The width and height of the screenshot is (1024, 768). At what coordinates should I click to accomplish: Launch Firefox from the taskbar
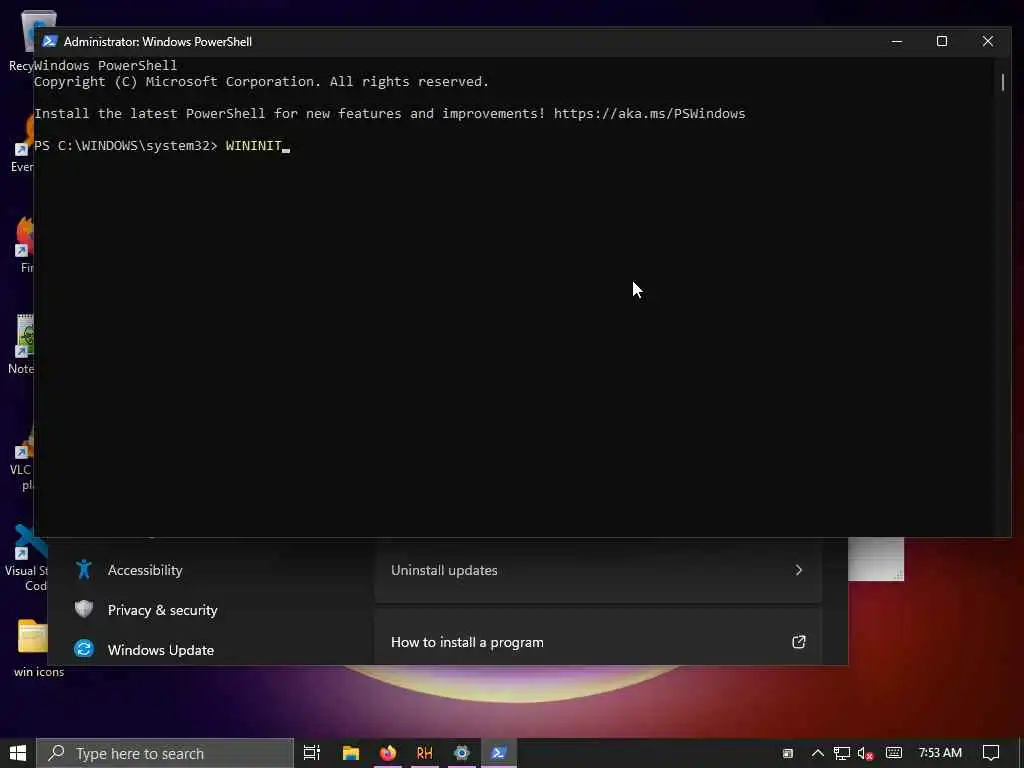(x=388, y=753)
